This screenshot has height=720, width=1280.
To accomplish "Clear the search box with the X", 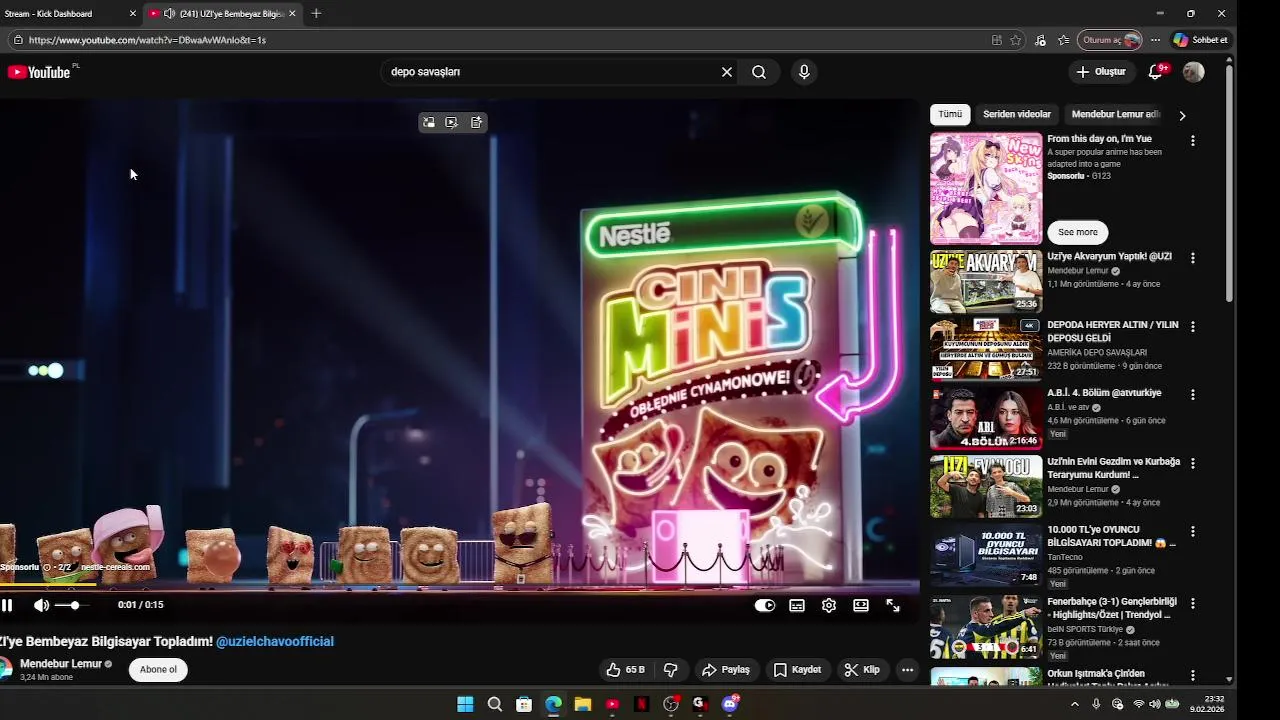I will 727,72.
